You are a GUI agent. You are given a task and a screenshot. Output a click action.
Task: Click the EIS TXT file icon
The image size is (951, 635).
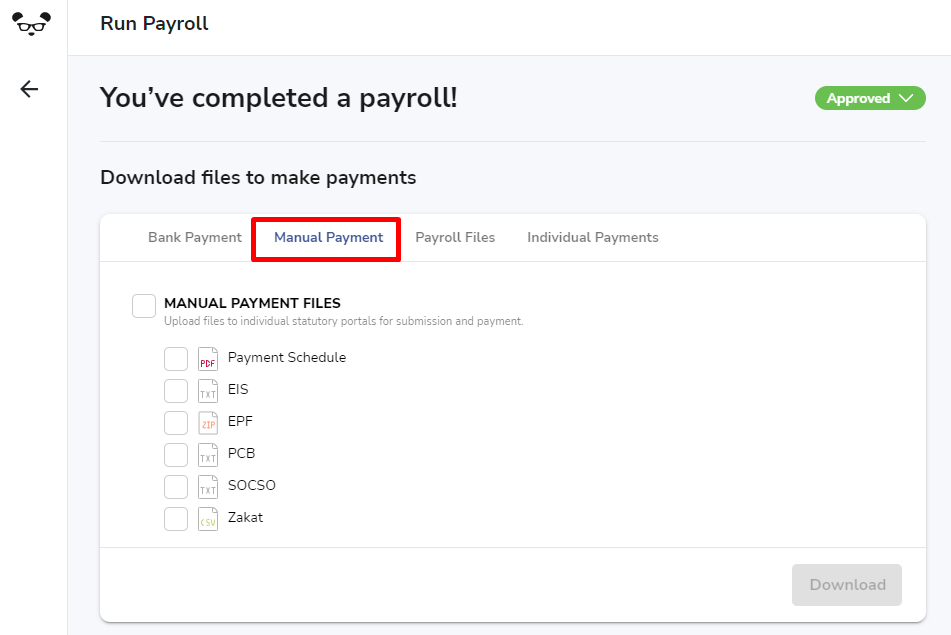(x=207, y=391)
